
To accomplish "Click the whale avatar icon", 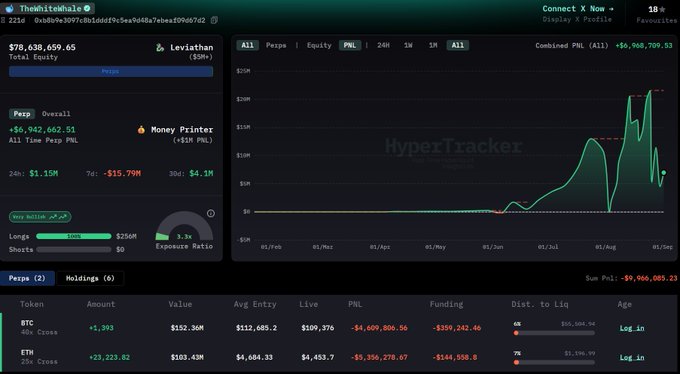I will 10,8.
